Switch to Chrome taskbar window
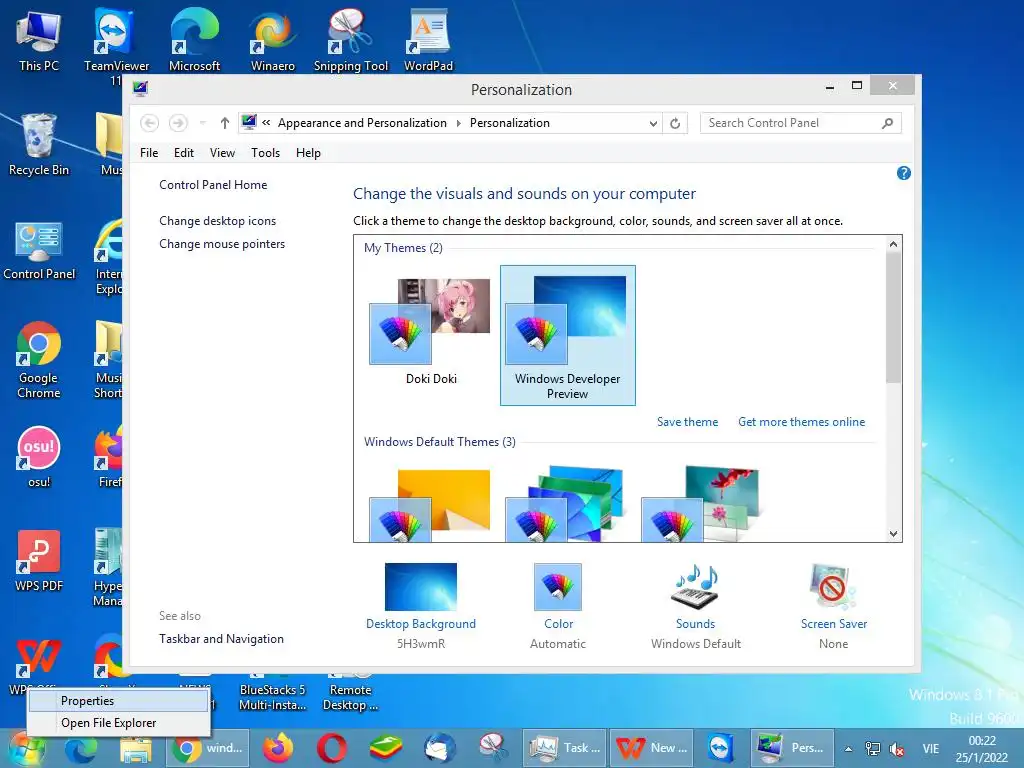 [207, 748]
